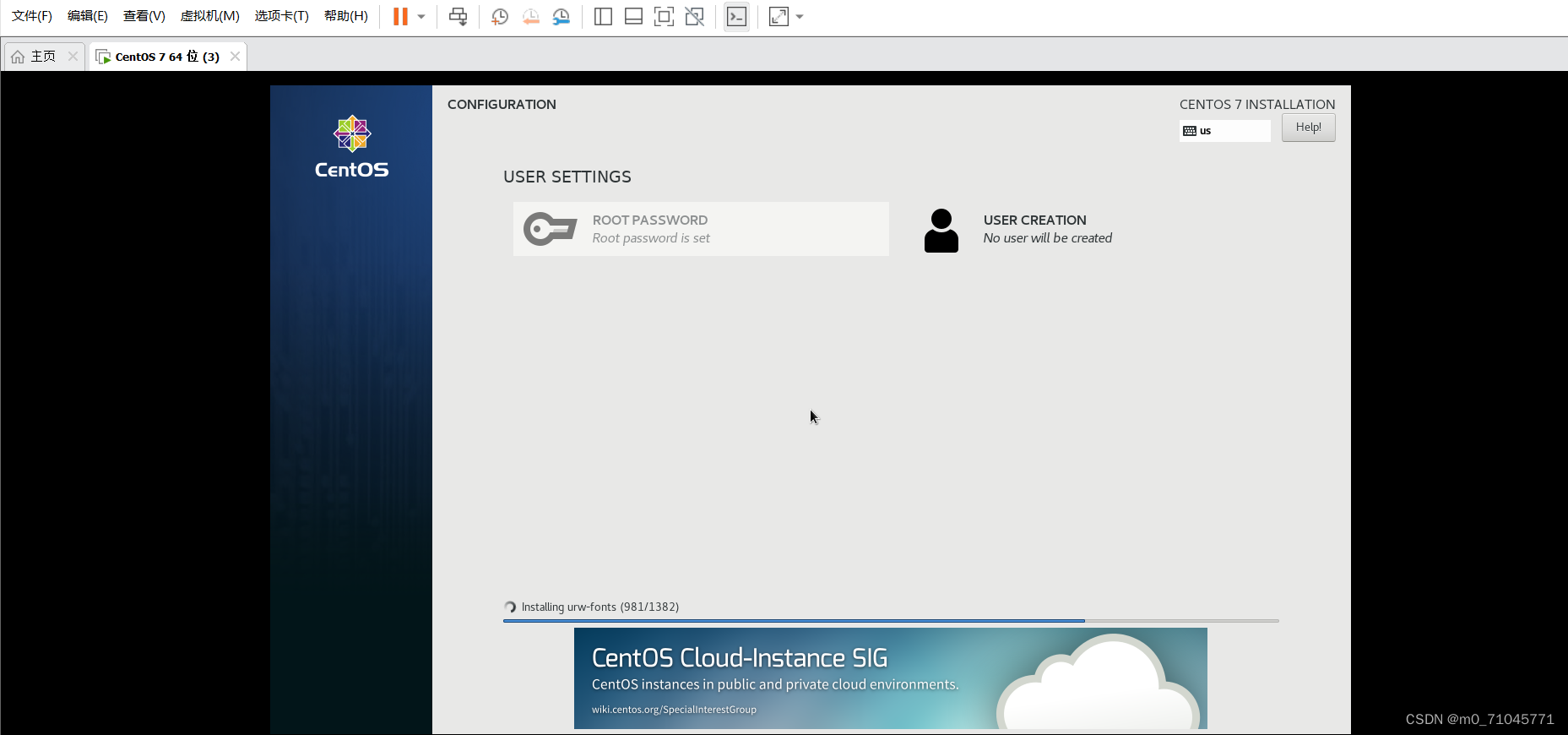Viewport: 1568px width, 735px height.
Task: Revert to the previous snapshot
Action: pos(530,16)
